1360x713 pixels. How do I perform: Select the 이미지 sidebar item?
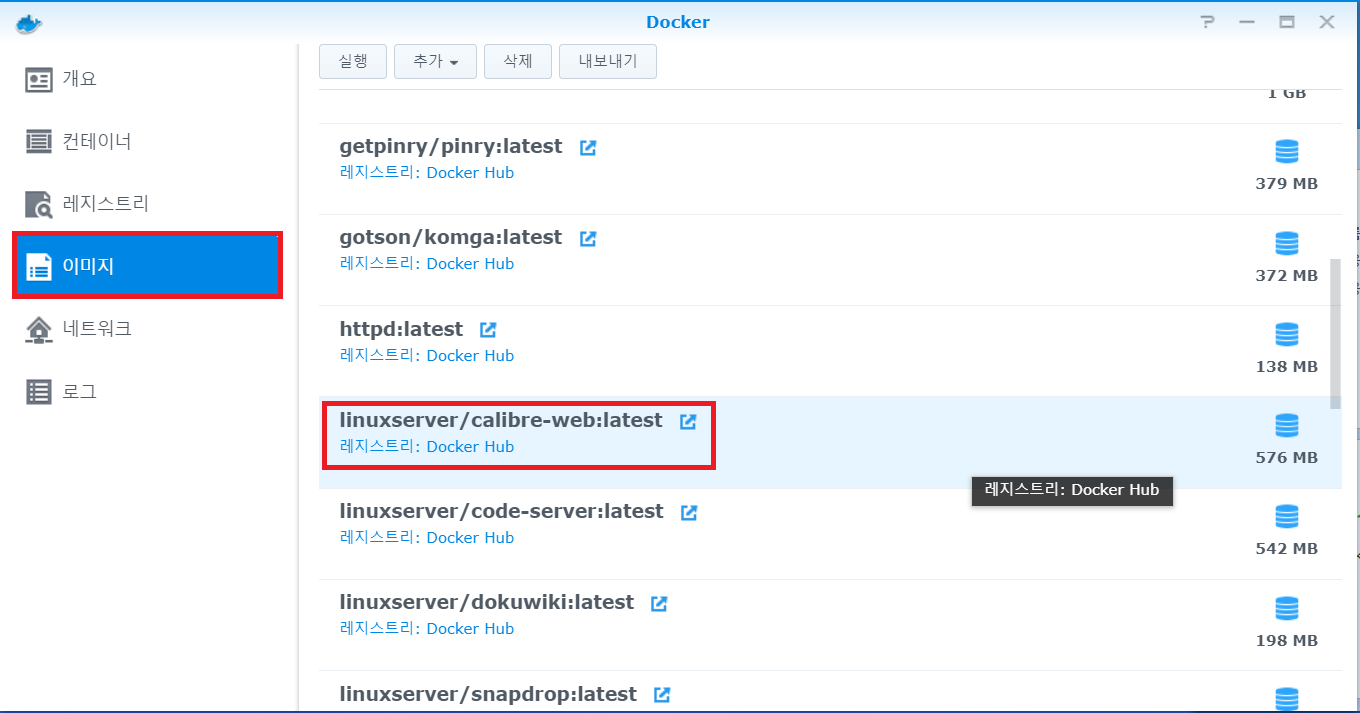148,266
